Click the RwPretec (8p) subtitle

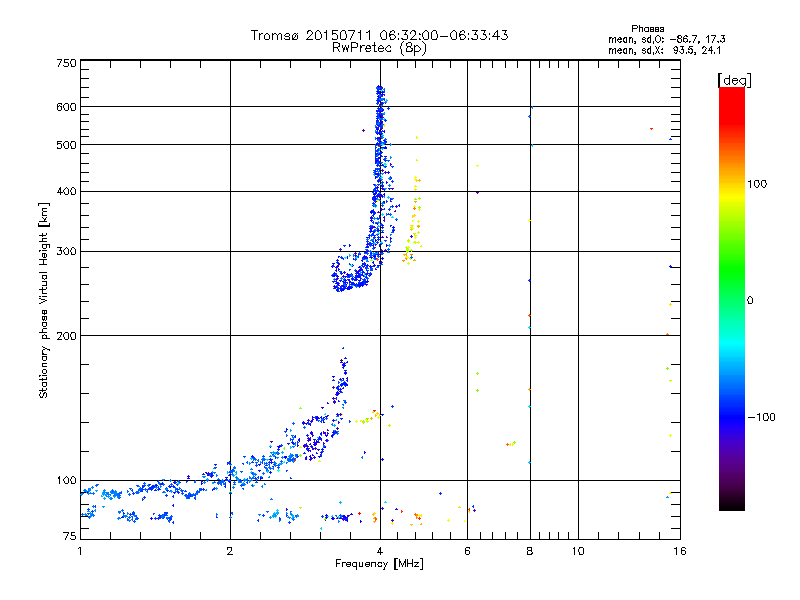(379, 48)
